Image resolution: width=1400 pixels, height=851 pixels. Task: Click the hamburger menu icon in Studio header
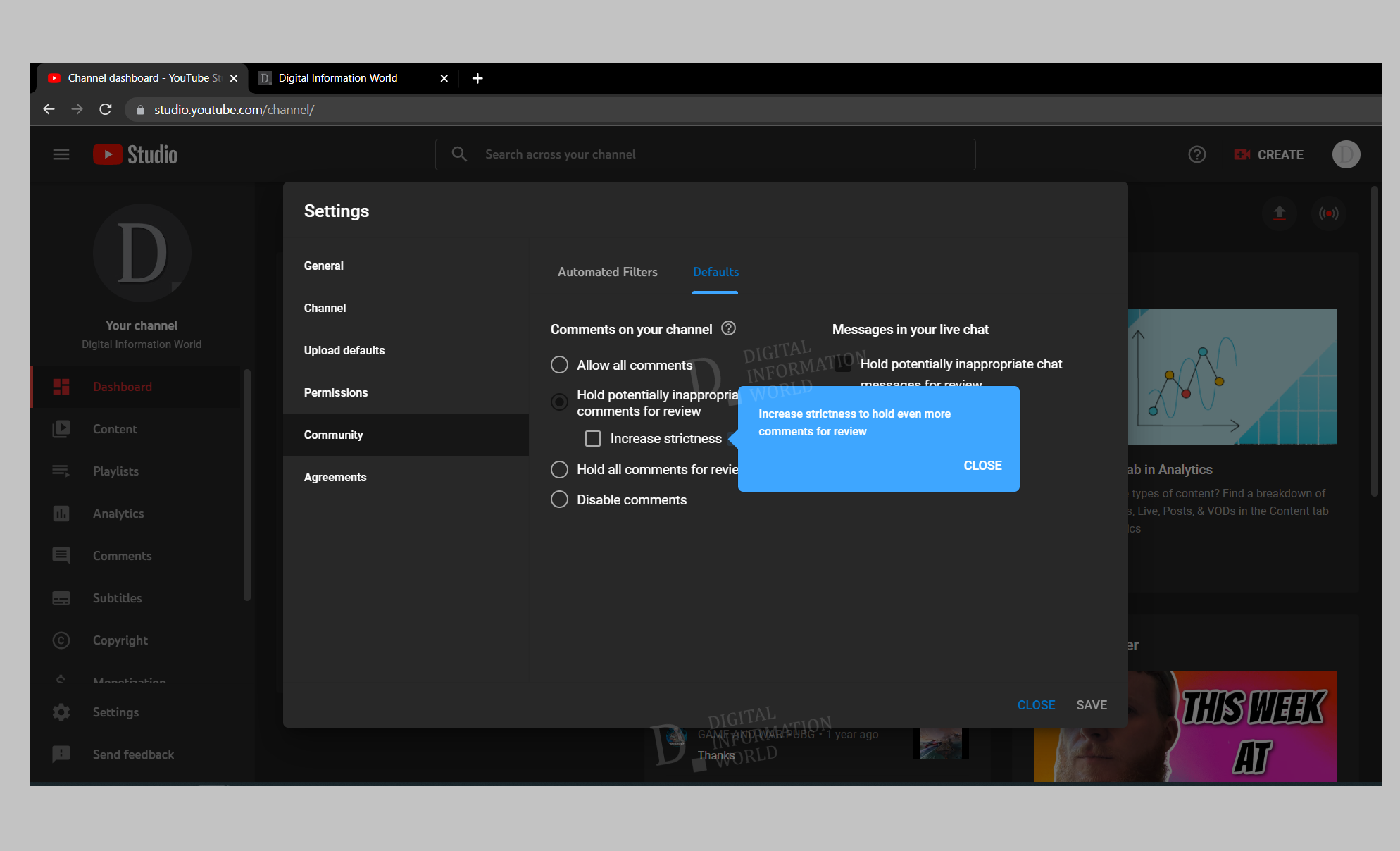click(x=61, y=154)
